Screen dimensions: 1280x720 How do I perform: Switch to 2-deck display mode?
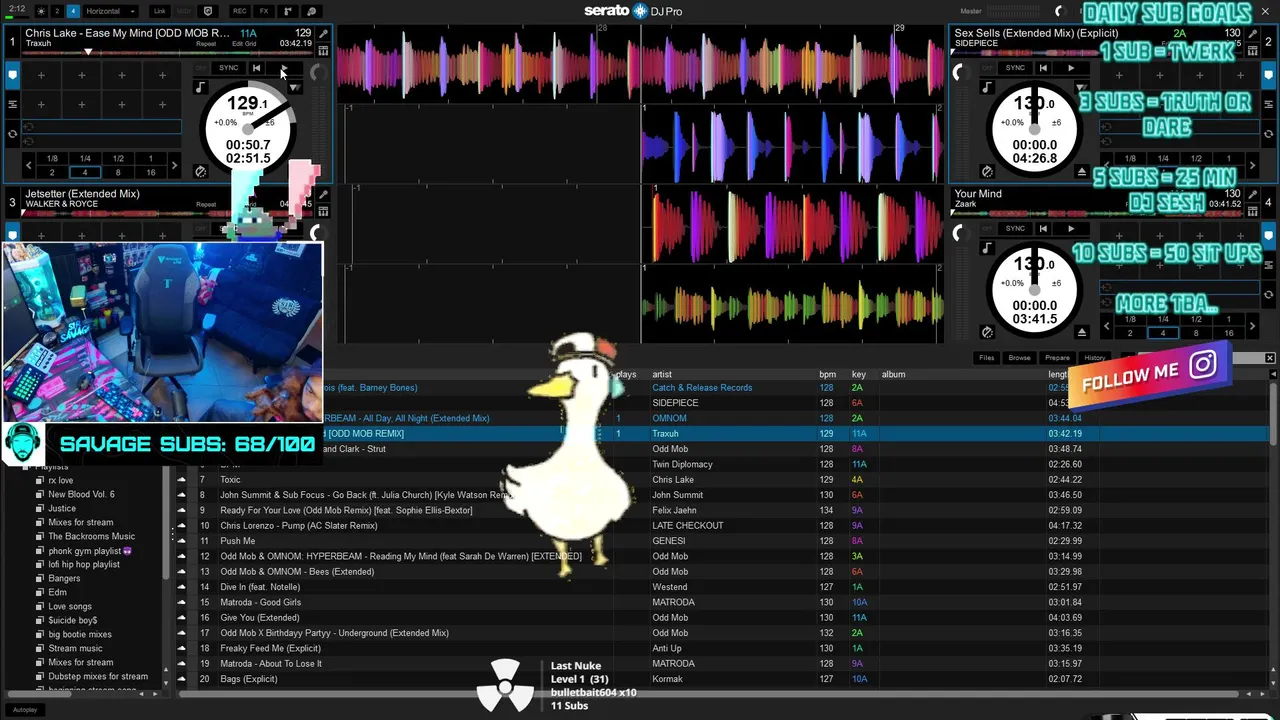(x=57, y=11)
